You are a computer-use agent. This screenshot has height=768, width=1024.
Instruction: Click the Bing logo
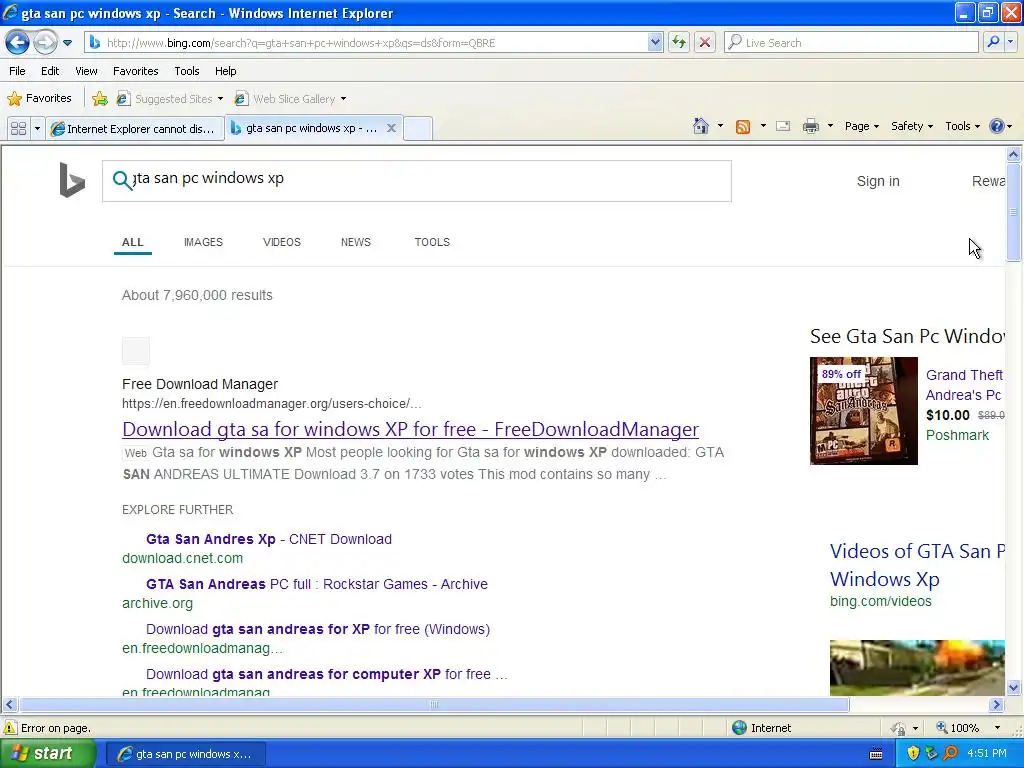tap(72, 180)
